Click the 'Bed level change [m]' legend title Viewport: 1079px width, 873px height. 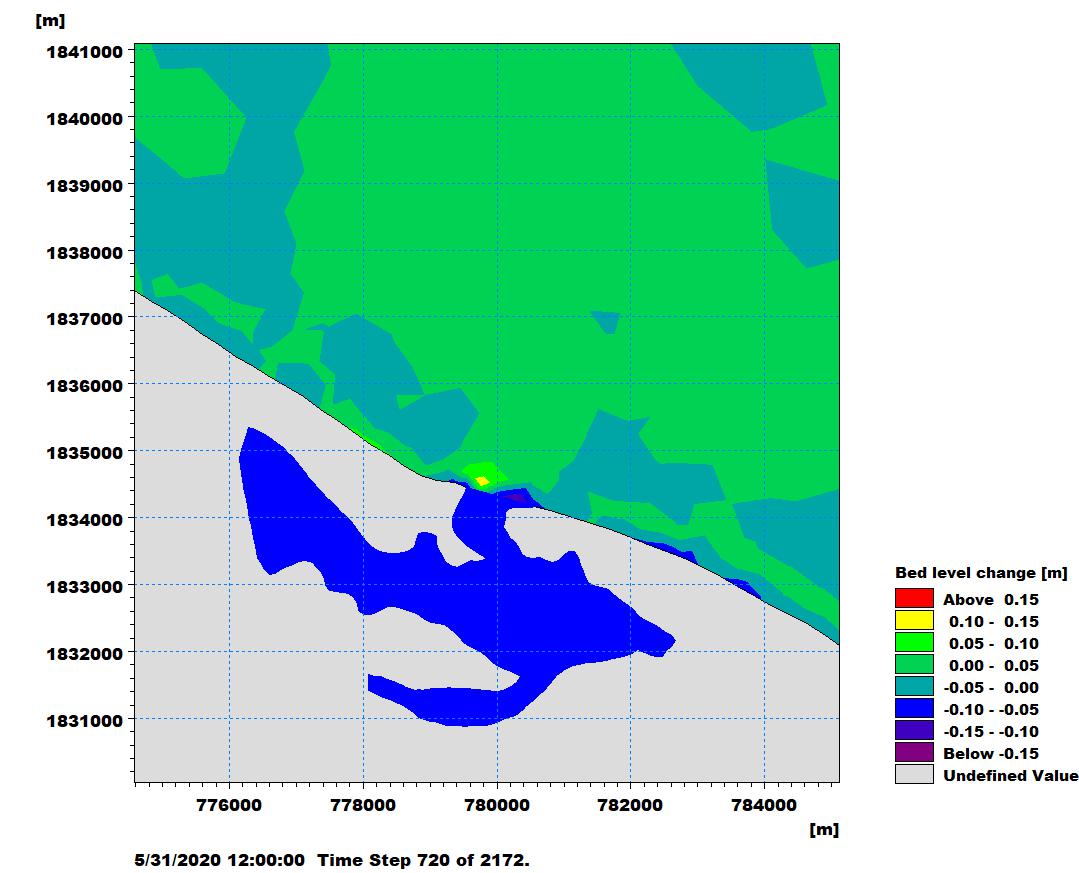point(981,573)
